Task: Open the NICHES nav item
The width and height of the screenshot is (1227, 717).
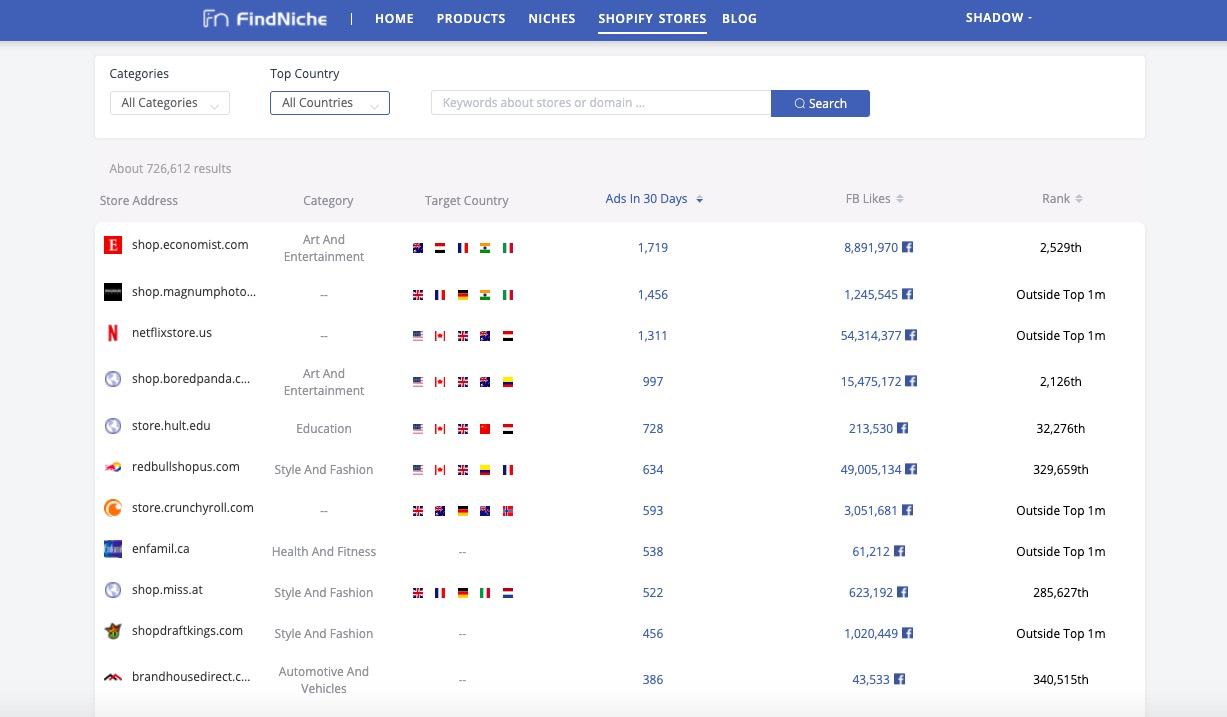Action: tap(552, 18)
